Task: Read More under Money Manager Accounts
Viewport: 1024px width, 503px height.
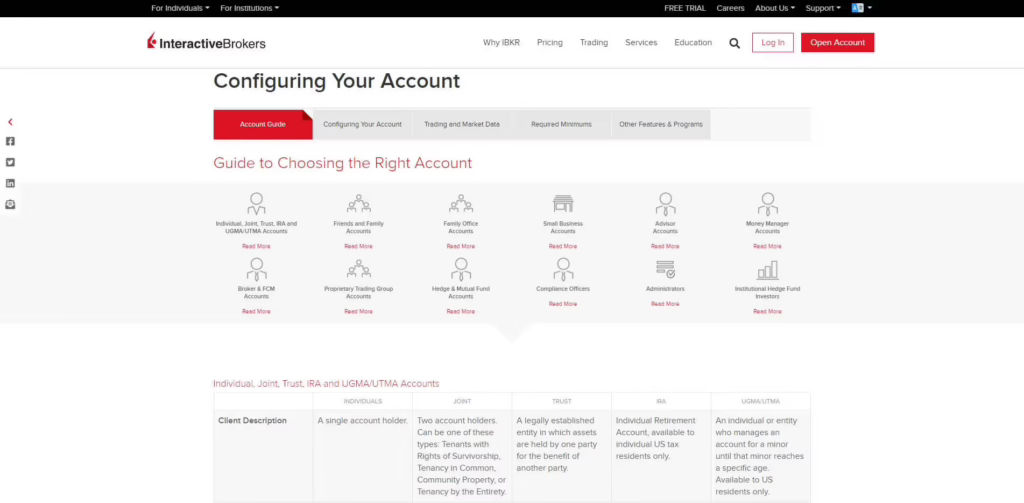Action: pos(767,246)
